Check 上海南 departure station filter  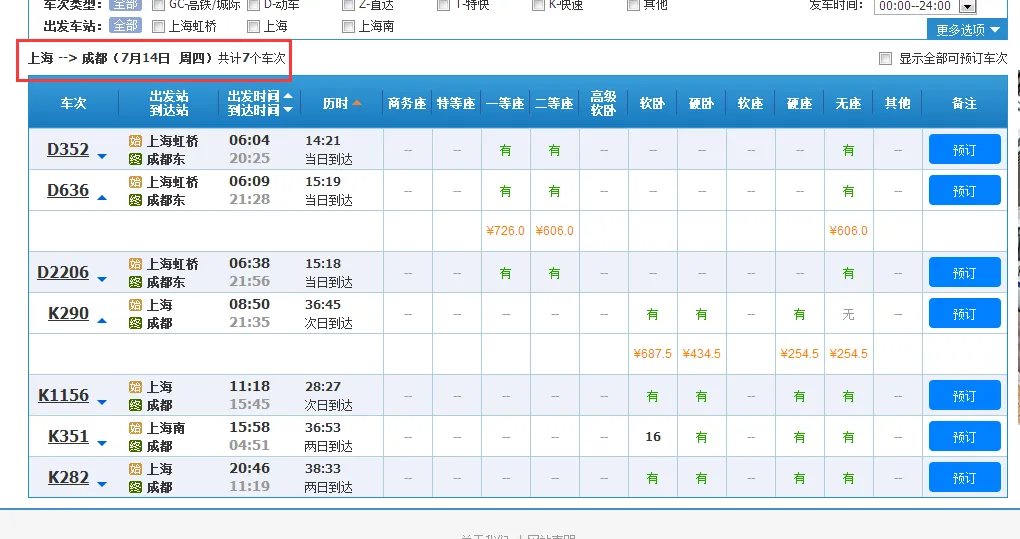pos(348,26)
